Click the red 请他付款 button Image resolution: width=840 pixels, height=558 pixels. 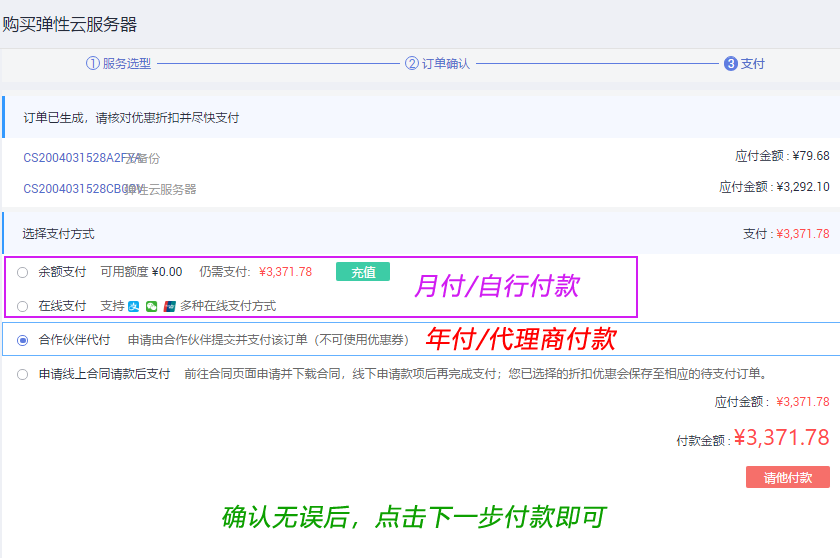point(787,477)
